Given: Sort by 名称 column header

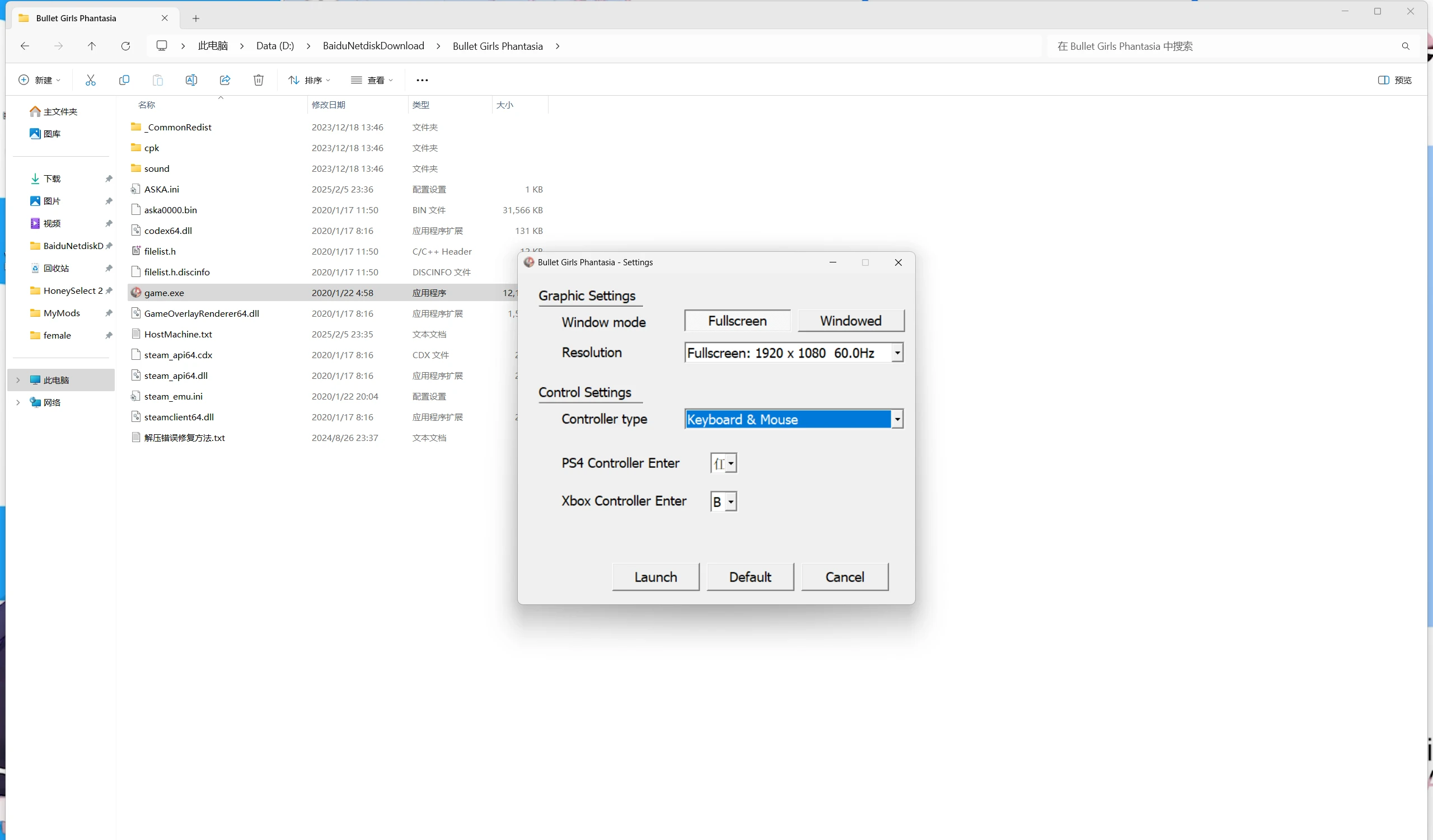Looking at the screenshot, I should [147, 105].
